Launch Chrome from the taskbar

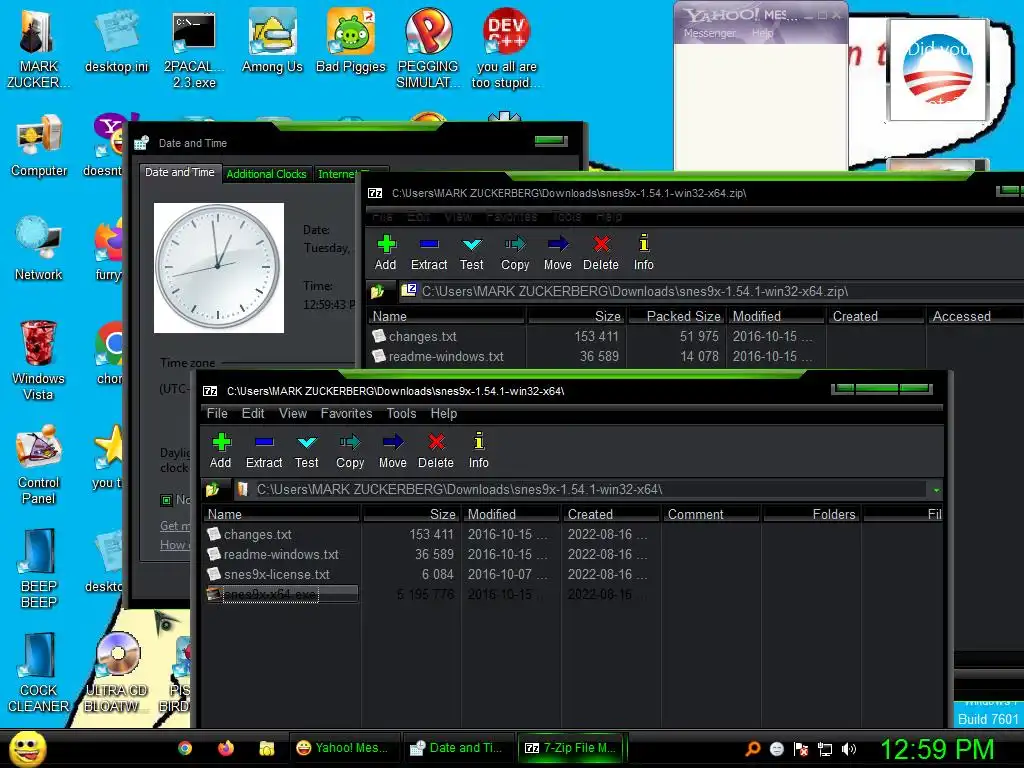point(185,748)
